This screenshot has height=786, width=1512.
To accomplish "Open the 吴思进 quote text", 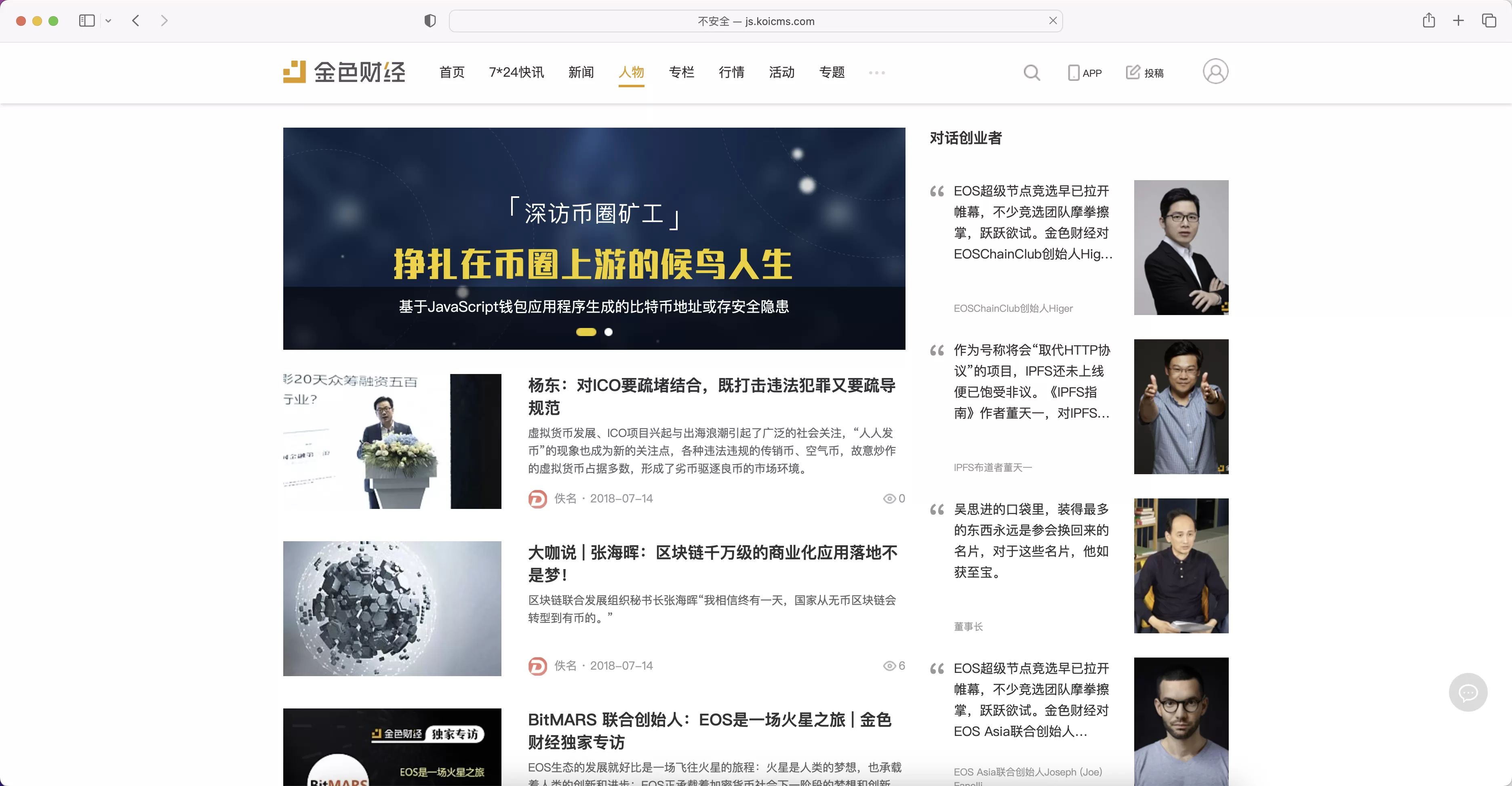I will tap(1031, 540).
